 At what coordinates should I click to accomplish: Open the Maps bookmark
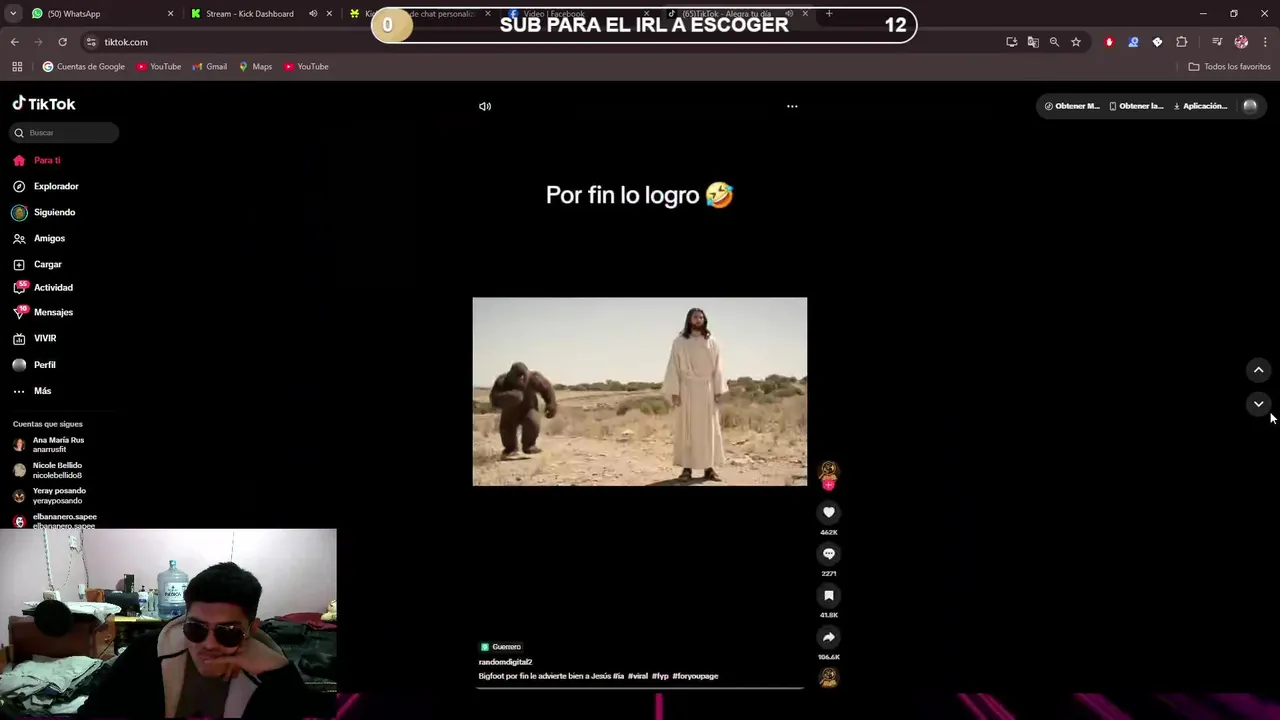[x=255, y=67]
